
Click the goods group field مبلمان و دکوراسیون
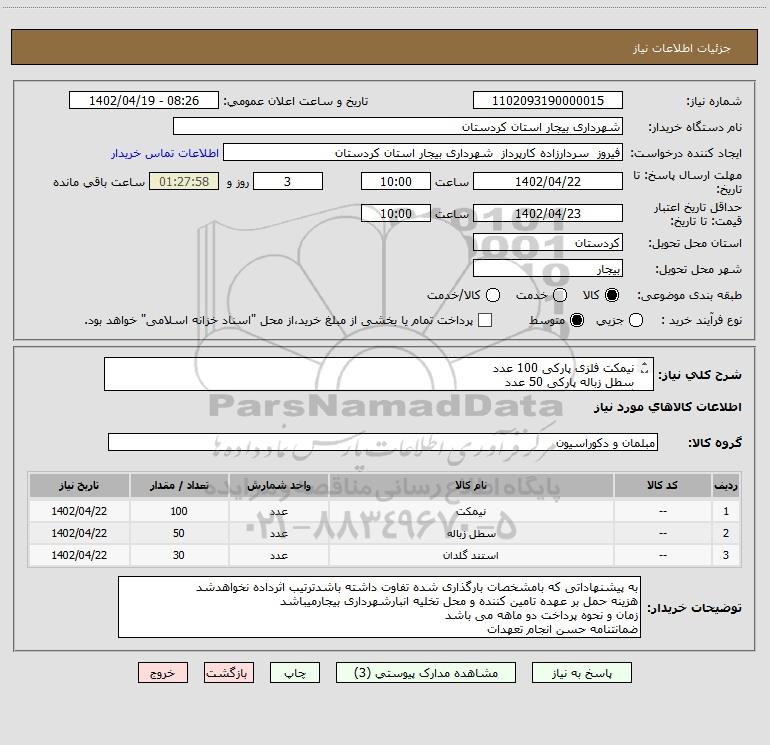click(x=383, y=442)
